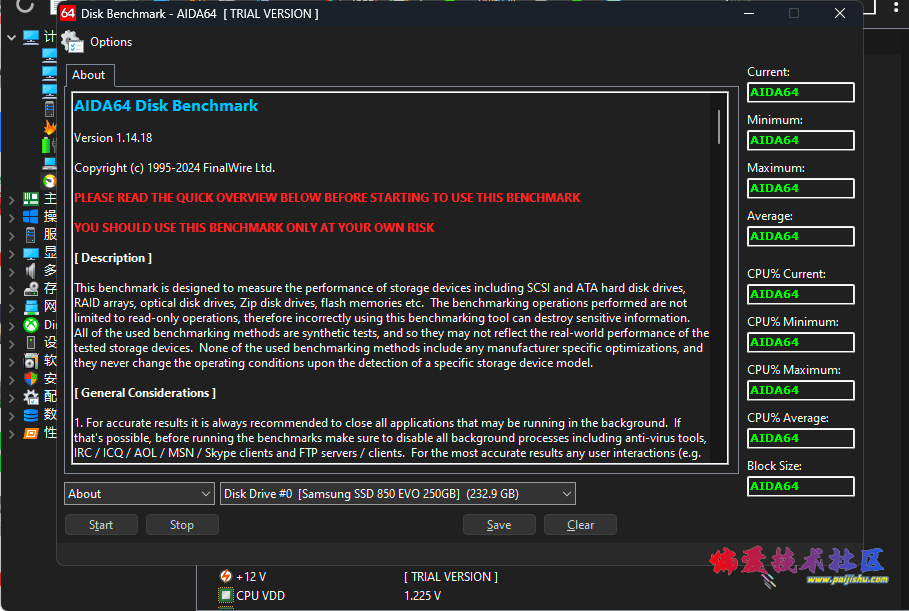Expand the 配 configuration node chevron
The width and height of the screenshot is (909, 611).
(x=11, y=398)
